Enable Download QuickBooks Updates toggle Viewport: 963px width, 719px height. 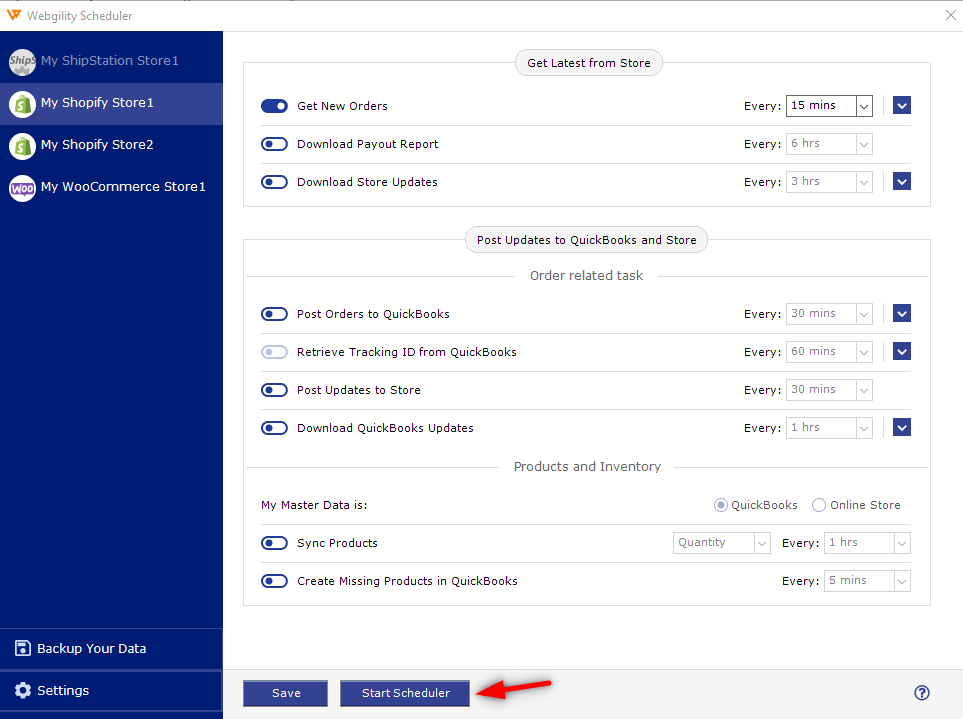[x=274, y=428]
